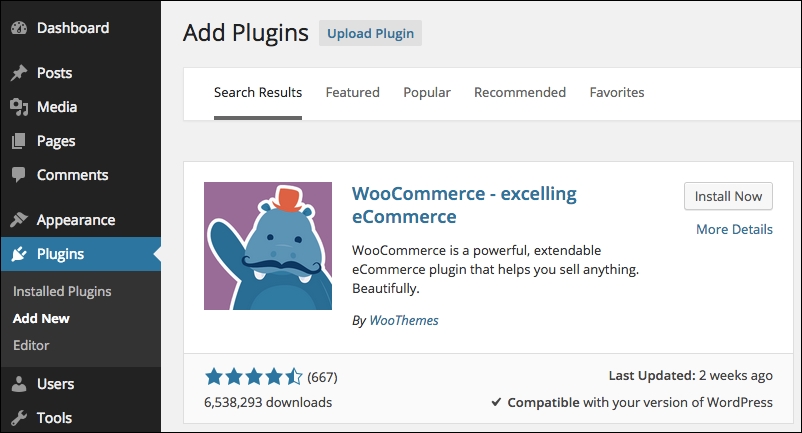The width and height of the screenshot is (802, 433).
Task: Click the Upload Plugin button
Action: coord(370,33)
